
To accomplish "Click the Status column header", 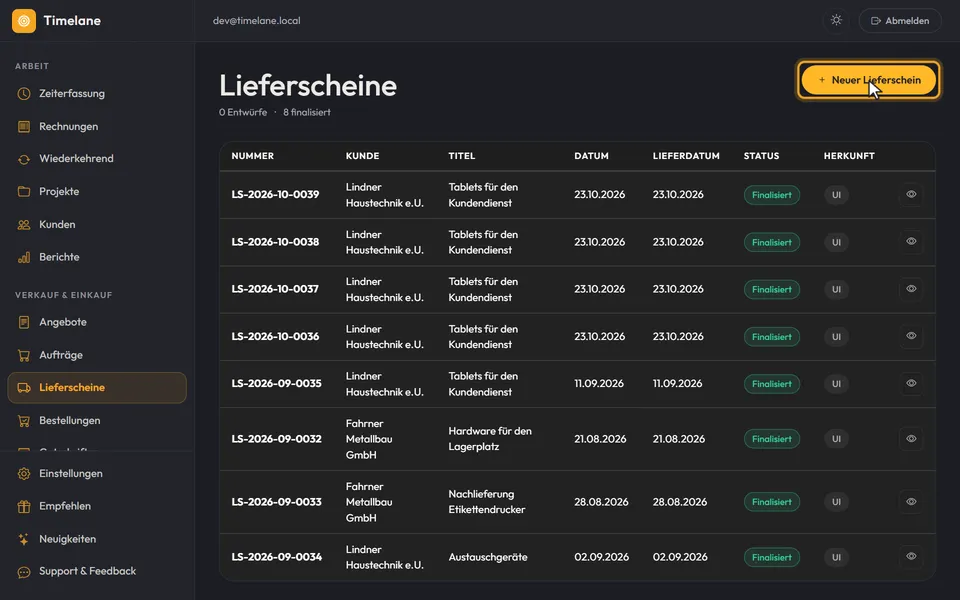I will coord(761,156).
